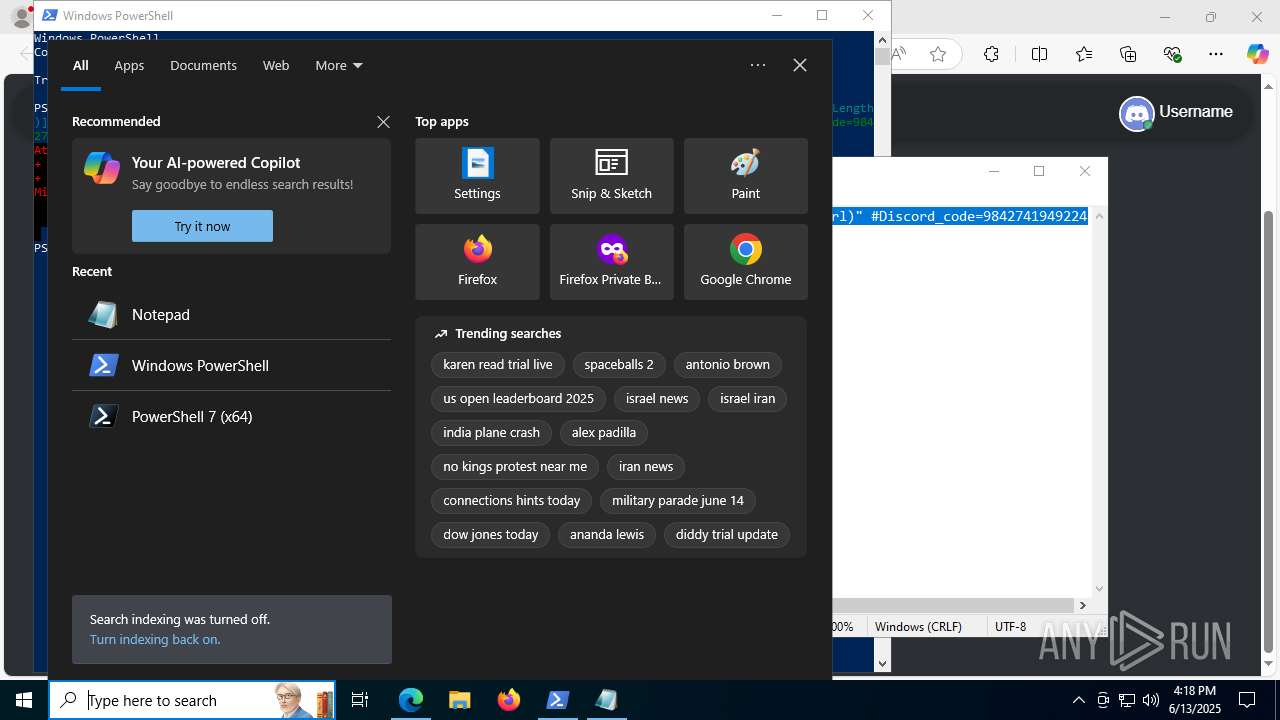Screen dimensions: 1280x720
Task: Click the Firefox taskbar icon
Action: (509, 700)
